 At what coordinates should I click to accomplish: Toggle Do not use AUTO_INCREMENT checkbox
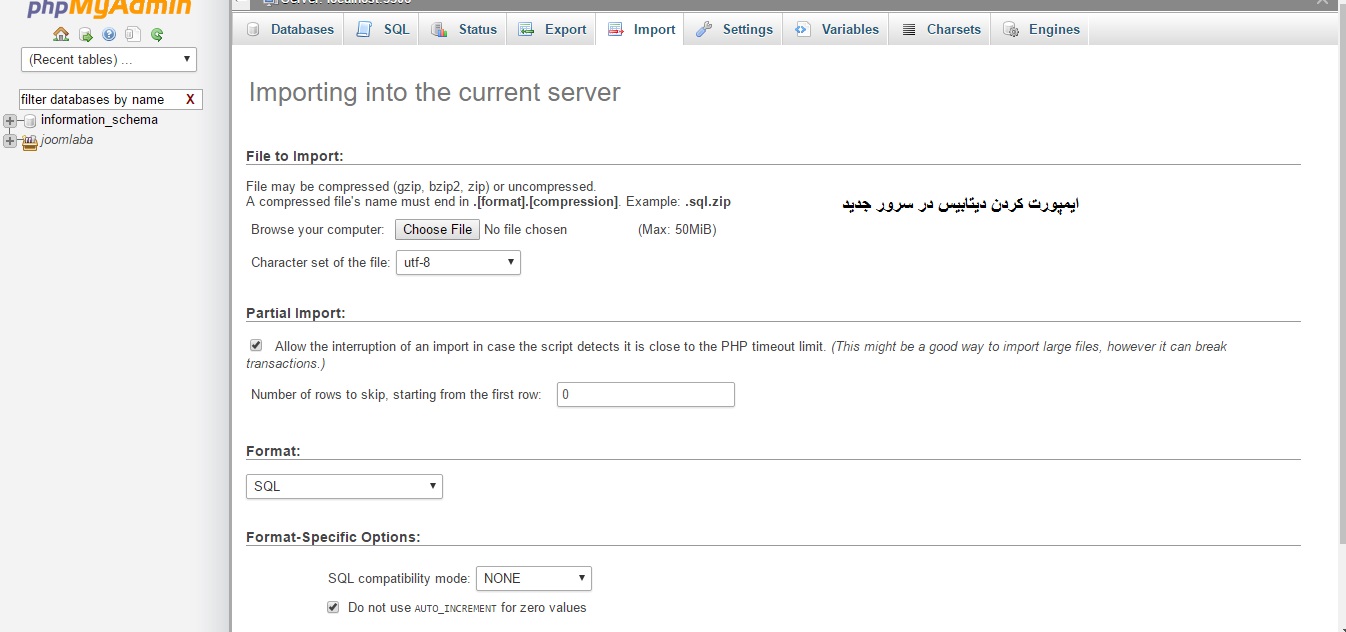click(x=333, y=607)
